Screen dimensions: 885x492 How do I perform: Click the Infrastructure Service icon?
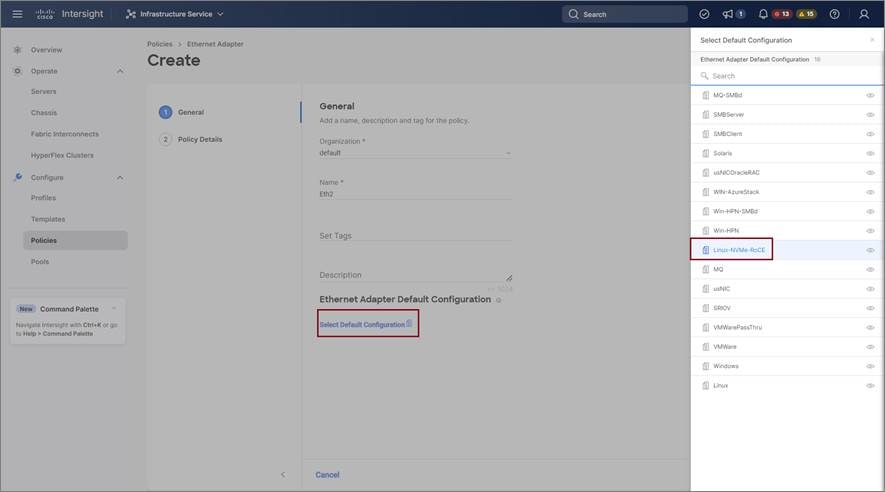tap(131, 14)
